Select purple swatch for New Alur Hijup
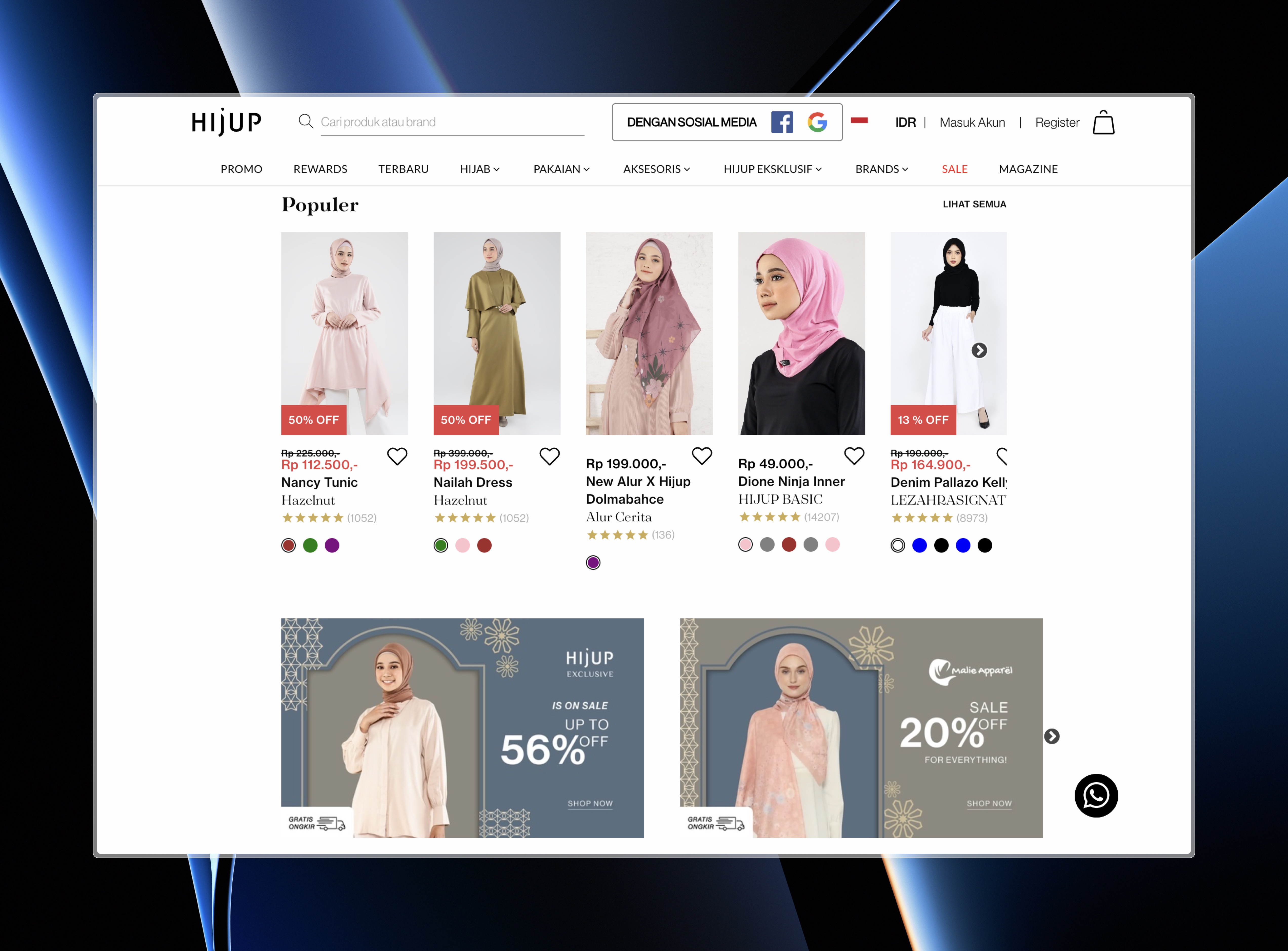This screenshot has height=951, width=1288. click(x=593, y=562)
